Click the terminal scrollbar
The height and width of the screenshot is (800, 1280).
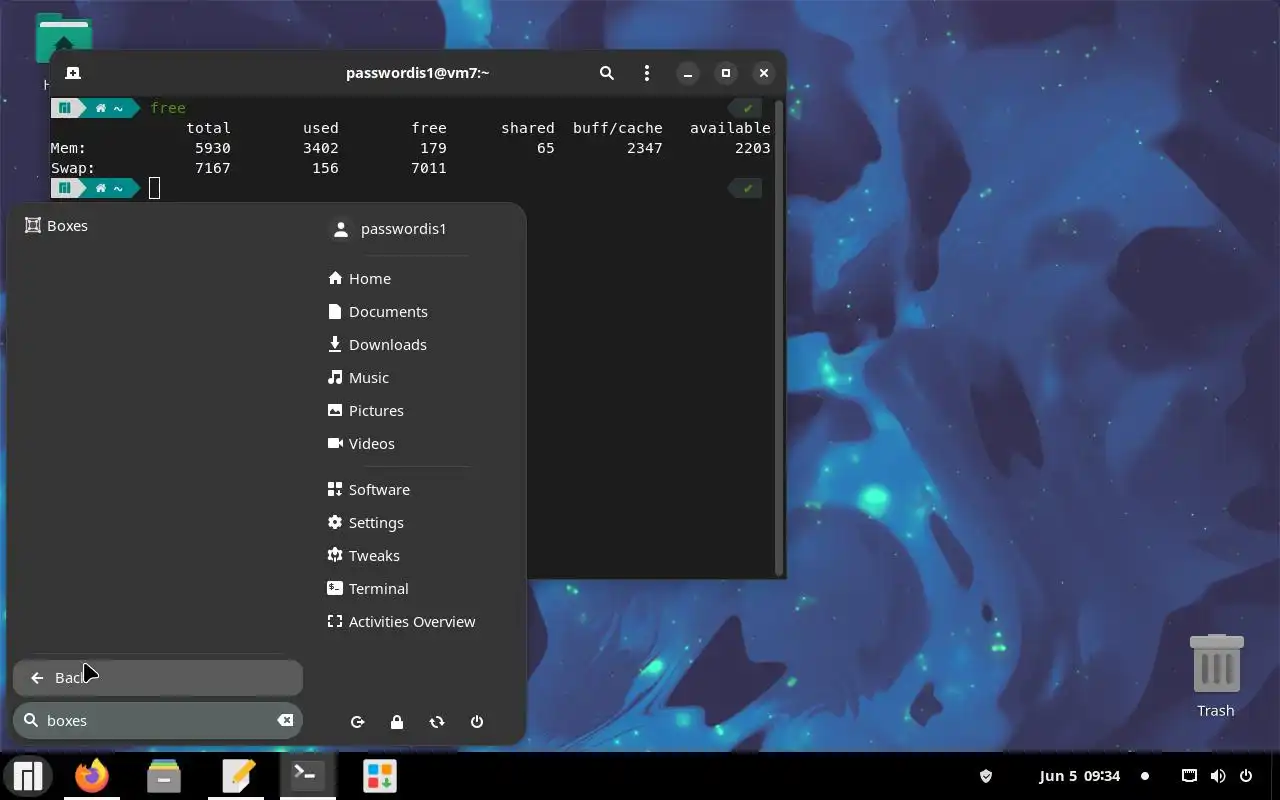pyautogui.click(x=778, y=337)
